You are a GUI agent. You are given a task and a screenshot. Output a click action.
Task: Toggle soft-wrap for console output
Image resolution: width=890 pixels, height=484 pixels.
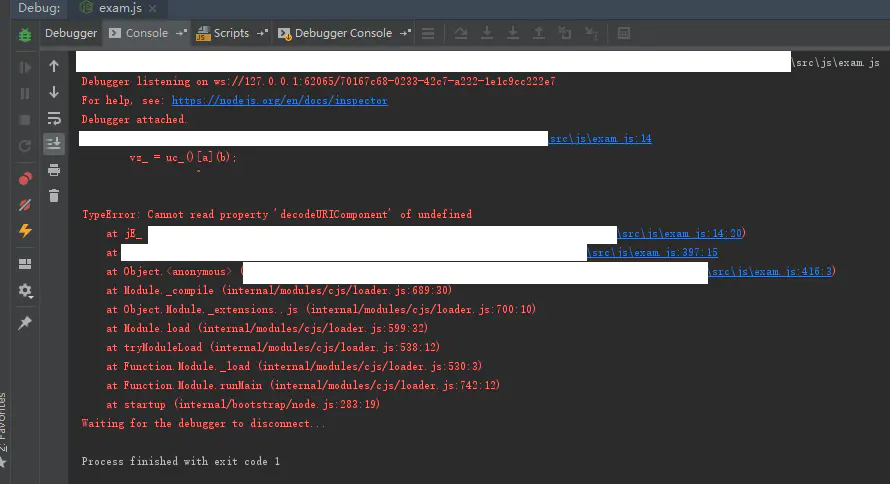[54, 118]
